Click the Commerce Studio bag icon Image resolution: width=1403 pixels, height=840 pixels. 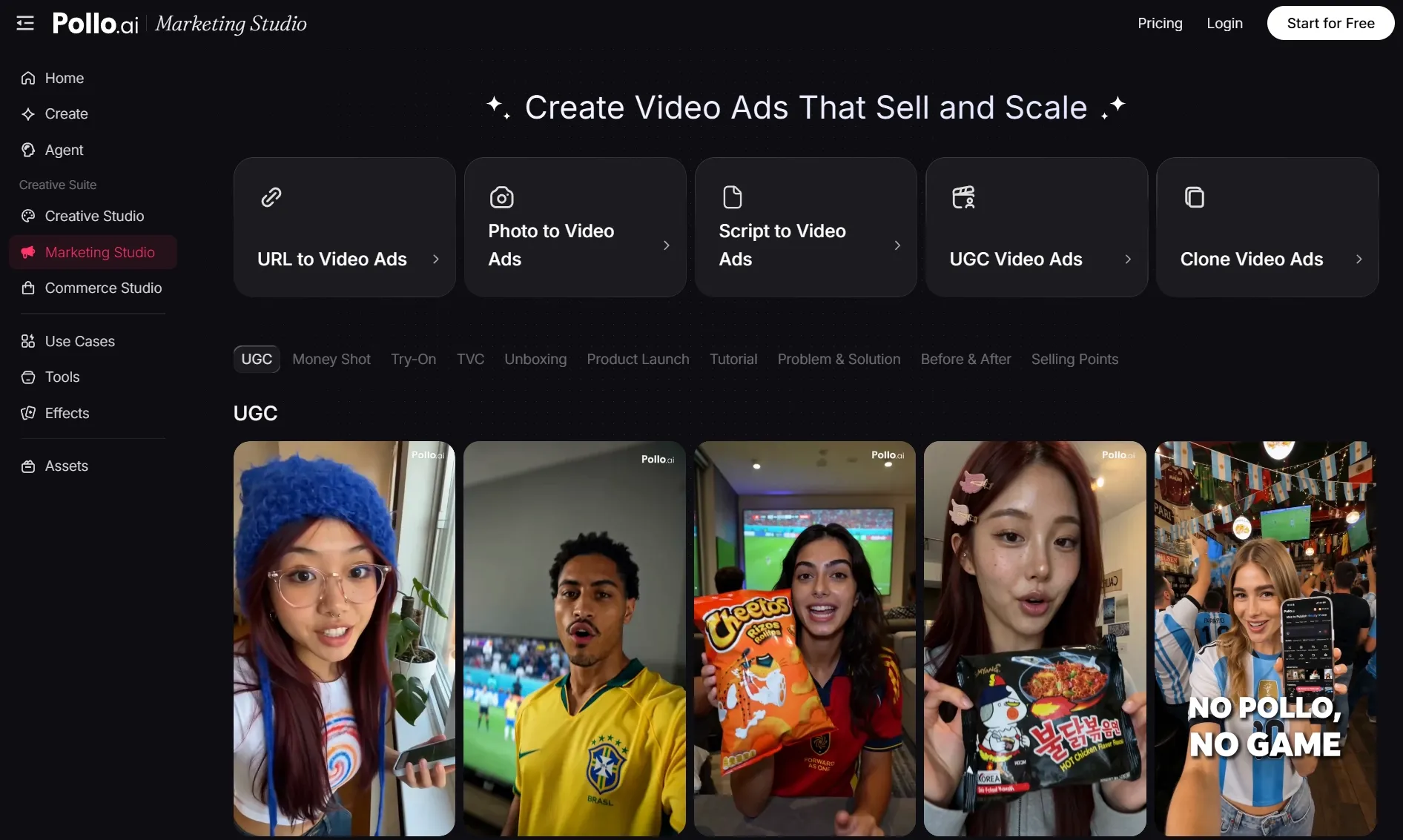pos(28,288)
